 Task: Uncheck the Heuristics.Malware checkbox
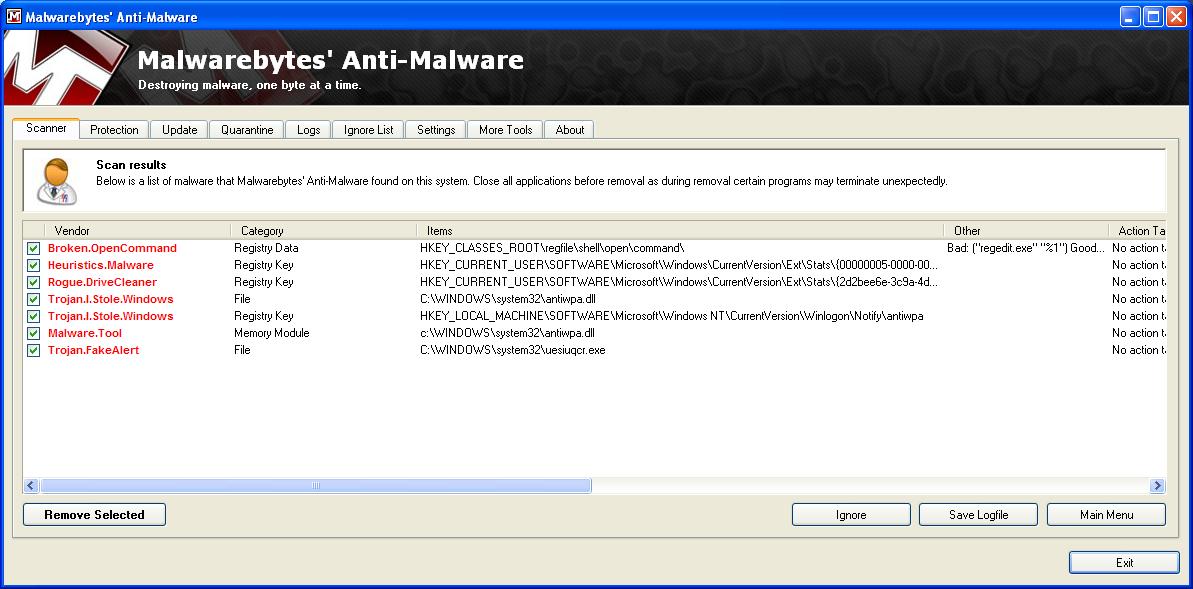(x=33, y=266)
